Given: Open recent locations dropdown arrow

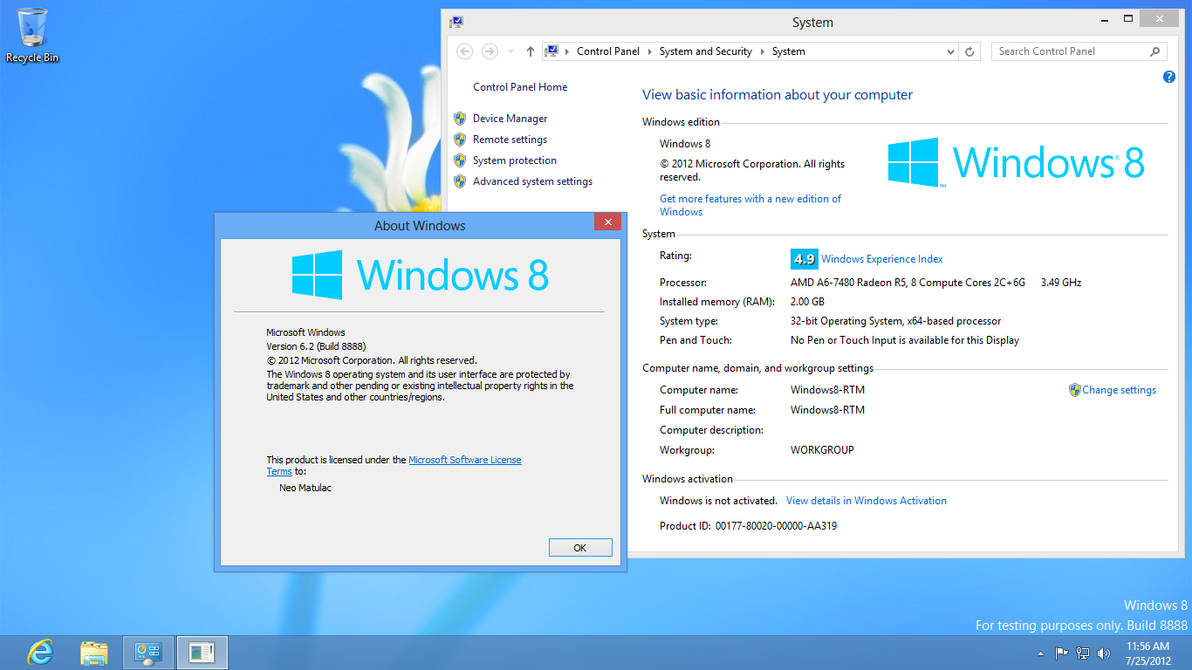Looking at the screenshot, I should click(511, 52).
